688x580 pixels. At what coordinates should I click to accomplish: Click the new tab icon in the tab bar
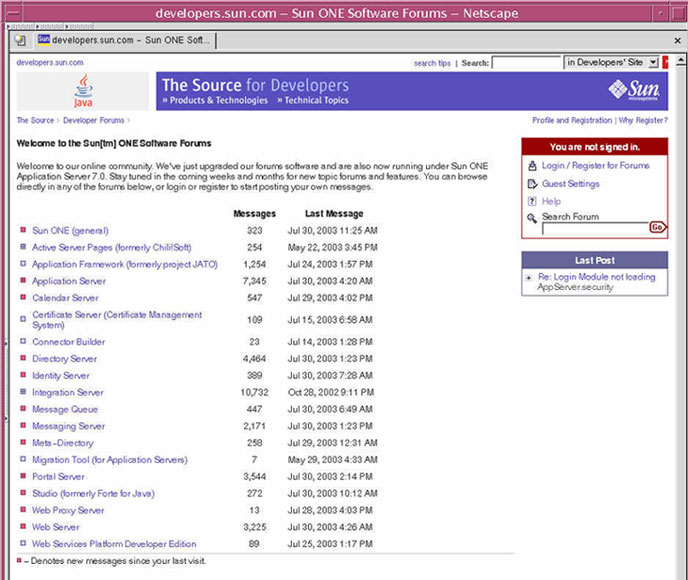pos(20,40)
